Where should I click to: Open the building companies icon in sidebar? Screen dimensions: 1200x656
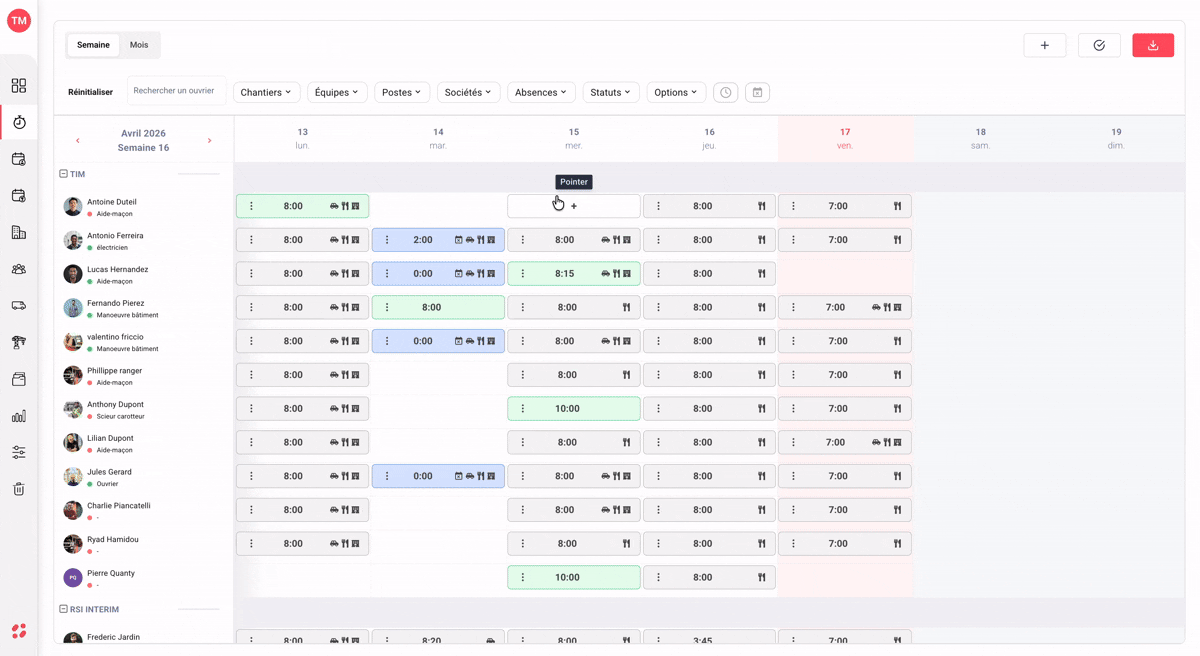tap(19, 233)
